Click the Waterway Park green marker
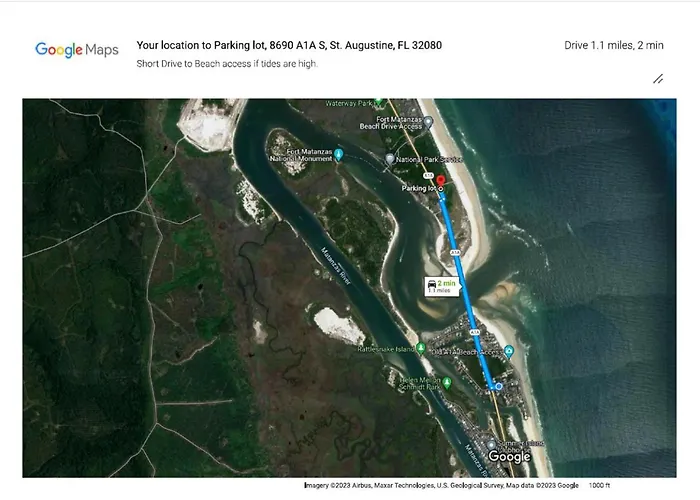This screenshot has height=500, width=700. coord(379,103)
